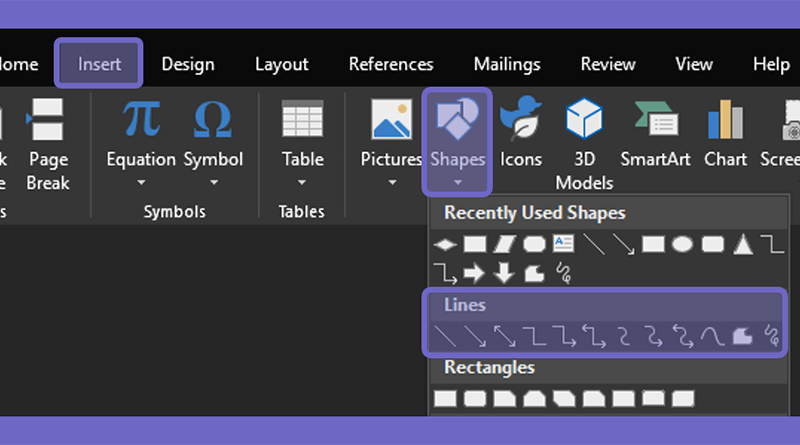Switch to the Design tab

pyautogui.click(x=188, y=64)
